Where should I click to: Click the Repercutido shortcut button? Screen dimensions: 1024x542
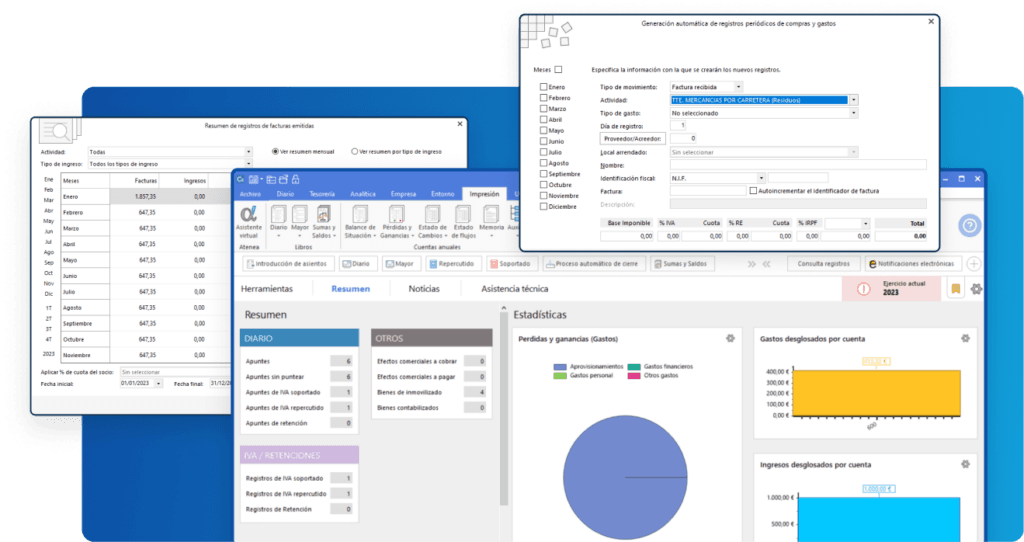click(454, 264)
